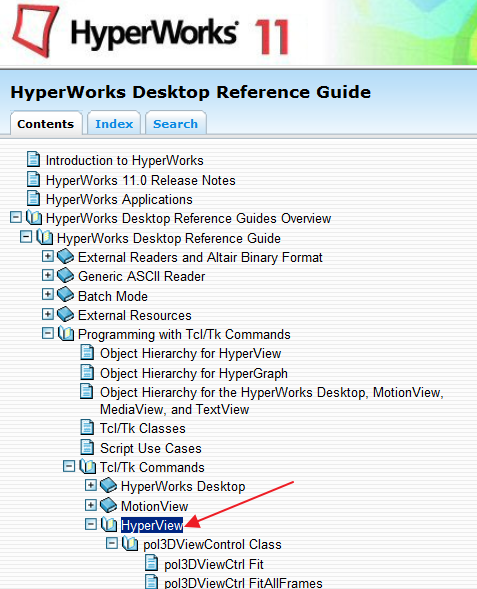The image size is (477, 589).
Task: Click page icon beside HyperWorks 11.0 Release Notes
Action: [33, 179]
